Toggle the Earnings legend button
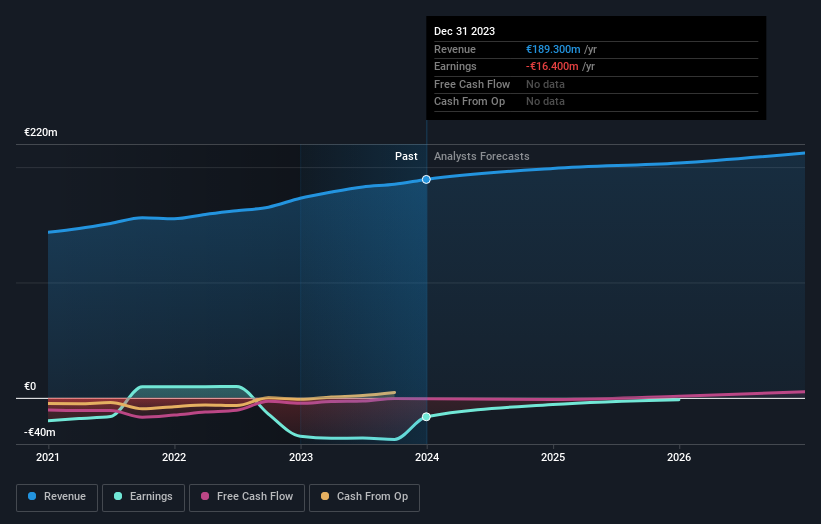Viewport: 821px width, 524px height. (143, 497)
